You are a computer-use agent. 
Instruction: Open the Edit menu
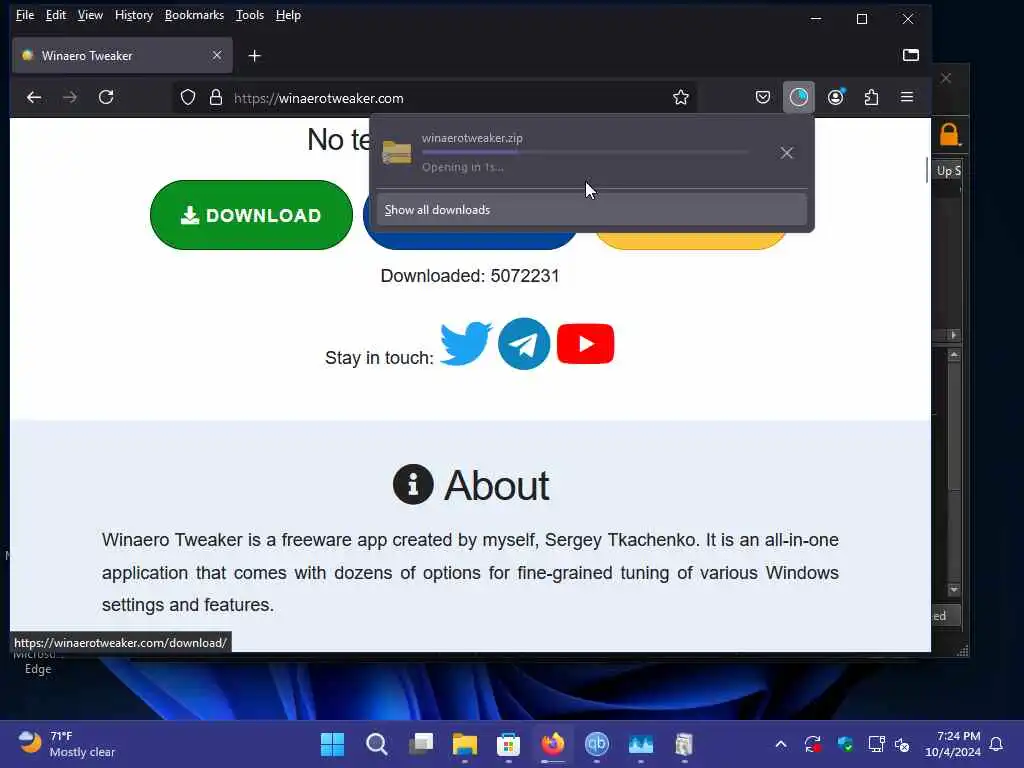coord(56,15)
